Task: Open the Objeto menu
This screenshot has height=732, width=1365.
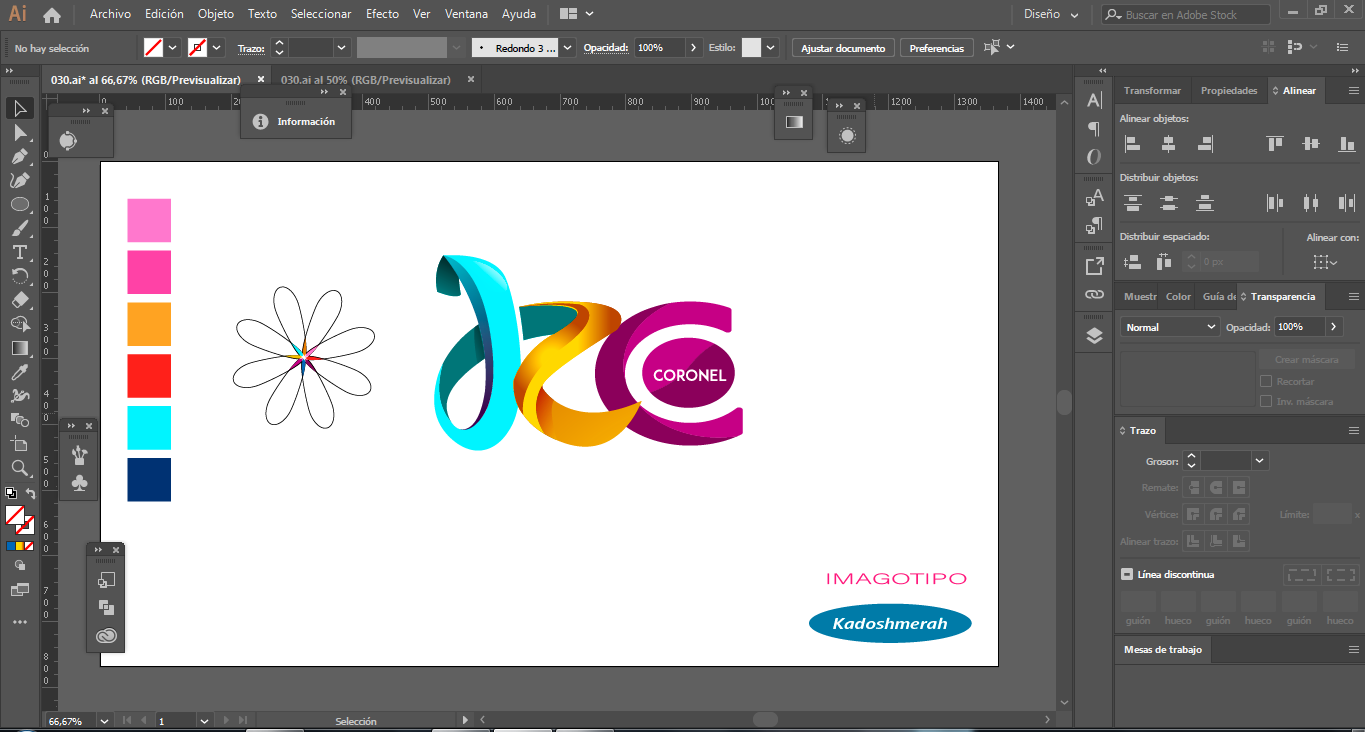Action: 216,14
